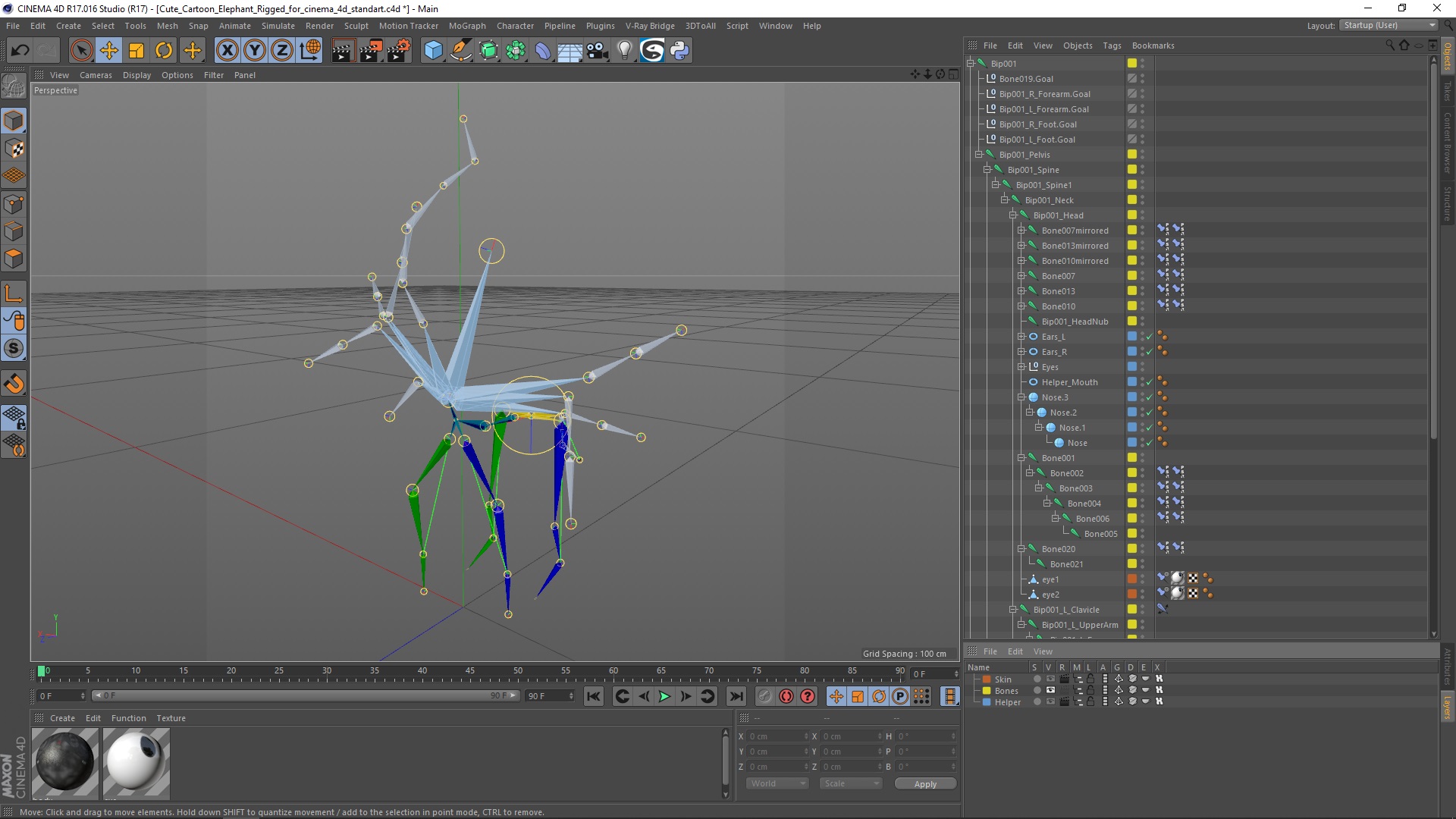The height and width of the screenshot is (819, 1456).
Task: Toggle Bones layer visibility icon
Action: (1050, 690)
